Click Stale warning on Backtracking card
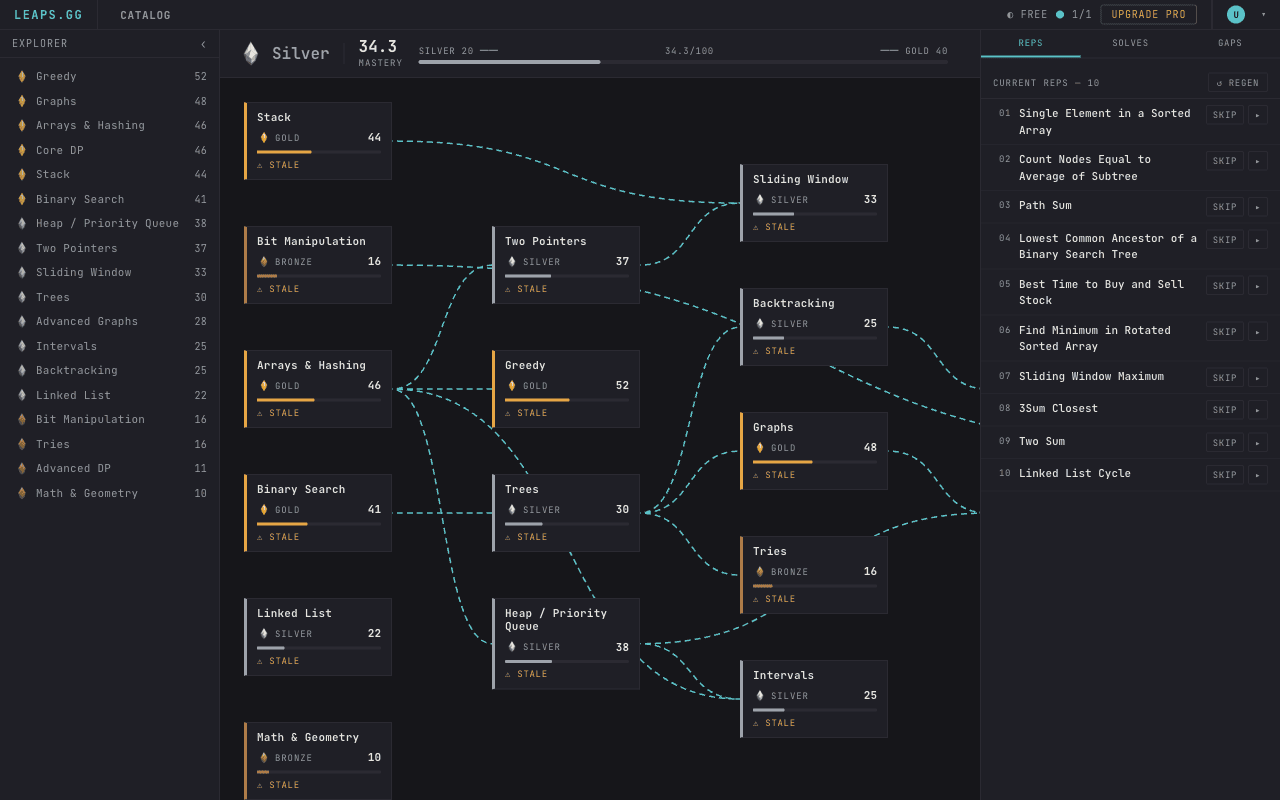1280x800 pixels. pos(774,351)
